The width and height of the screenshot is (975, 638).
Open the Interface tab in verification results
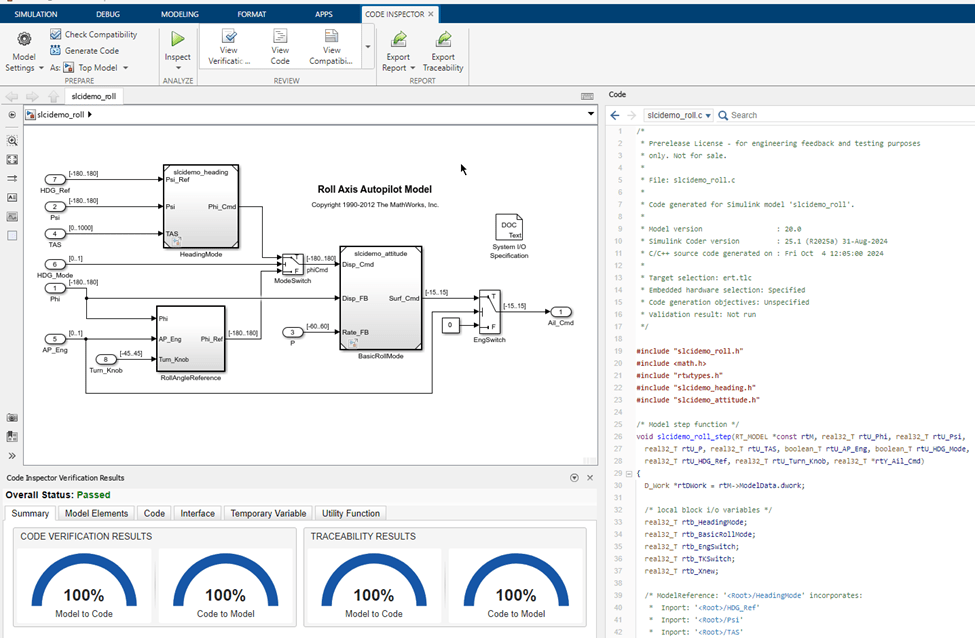[197, 513]
